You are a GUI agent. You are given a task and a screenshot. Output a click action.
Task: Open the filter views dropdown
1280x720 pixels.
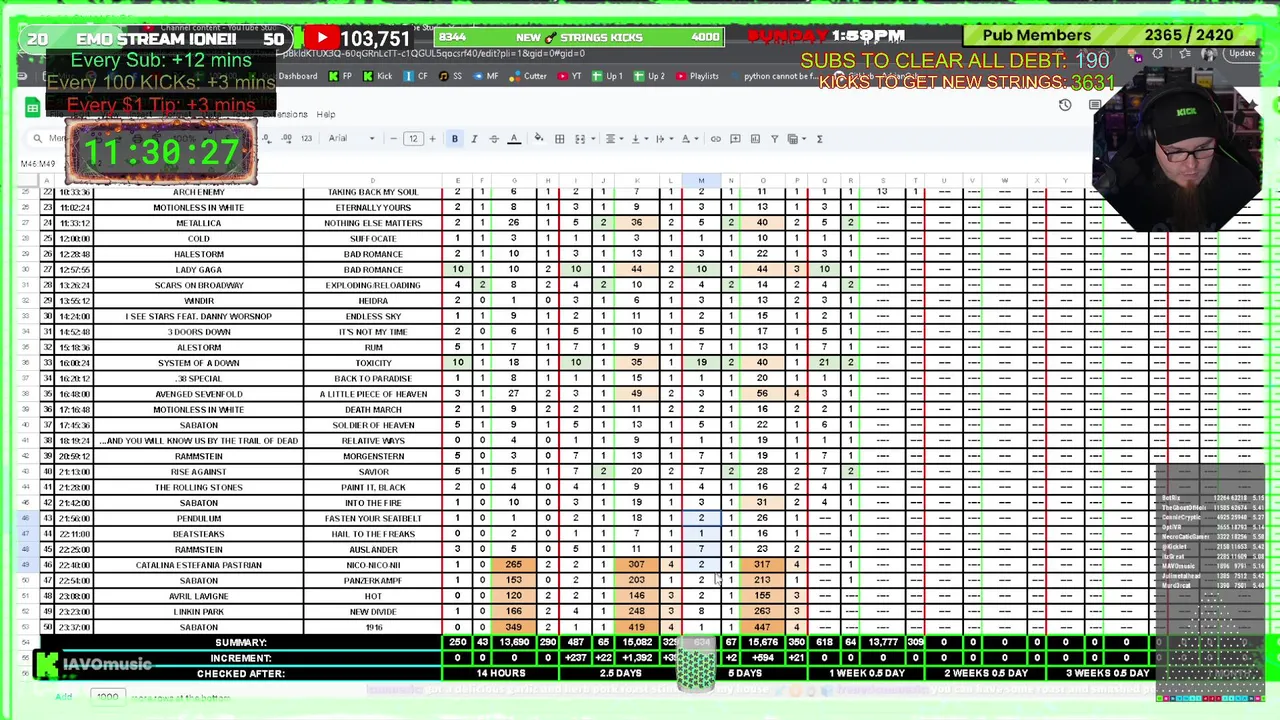(796, 139)
